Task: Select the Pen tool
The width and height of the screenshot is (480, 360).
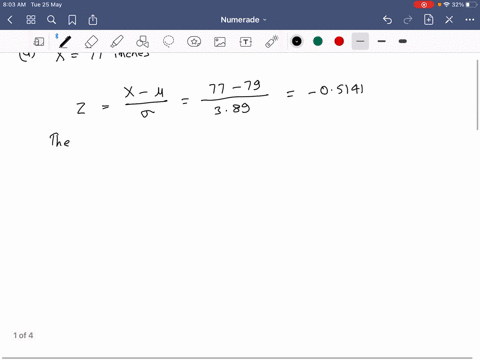Action: coord(65,42)
